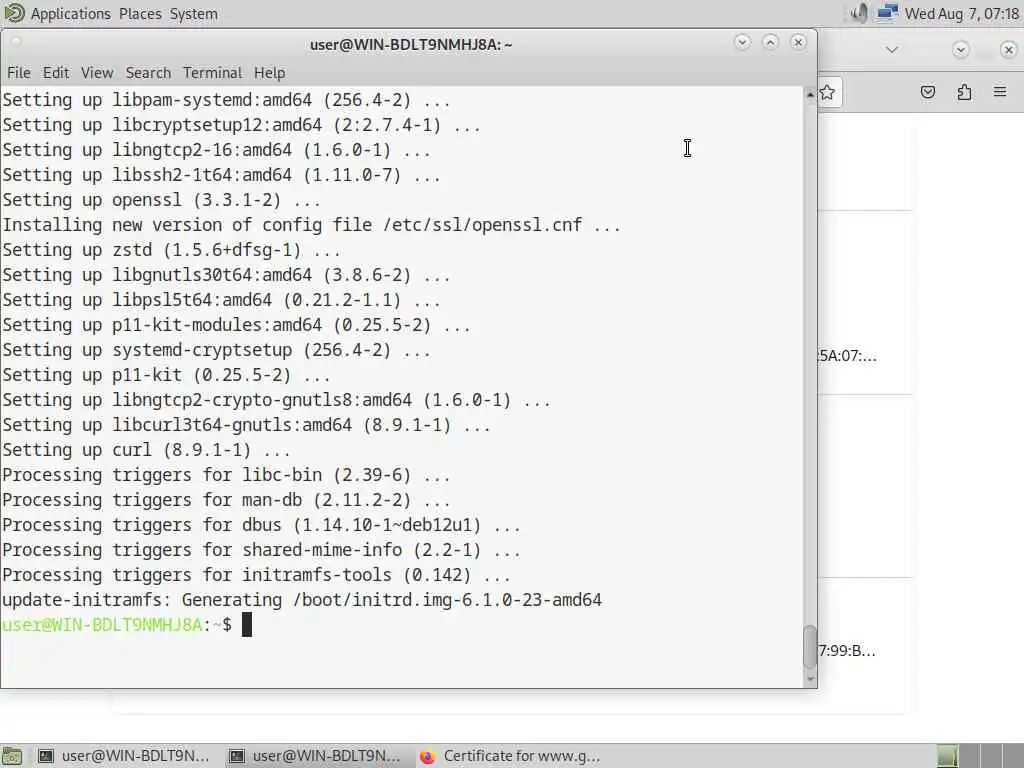
Task: Open the calendar from the Wed Aug 7 clock
Action: (x=961, y=14)
